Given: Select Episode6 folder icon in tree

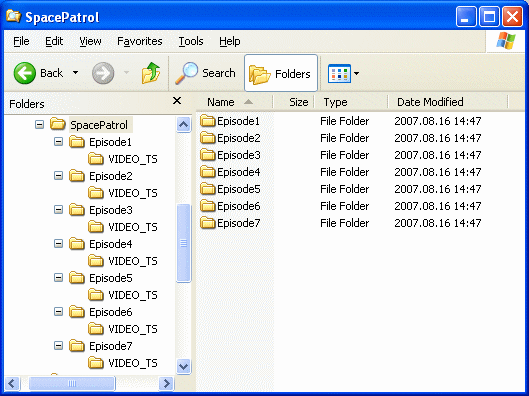Looking at the screenshot, I should (77, 312).
